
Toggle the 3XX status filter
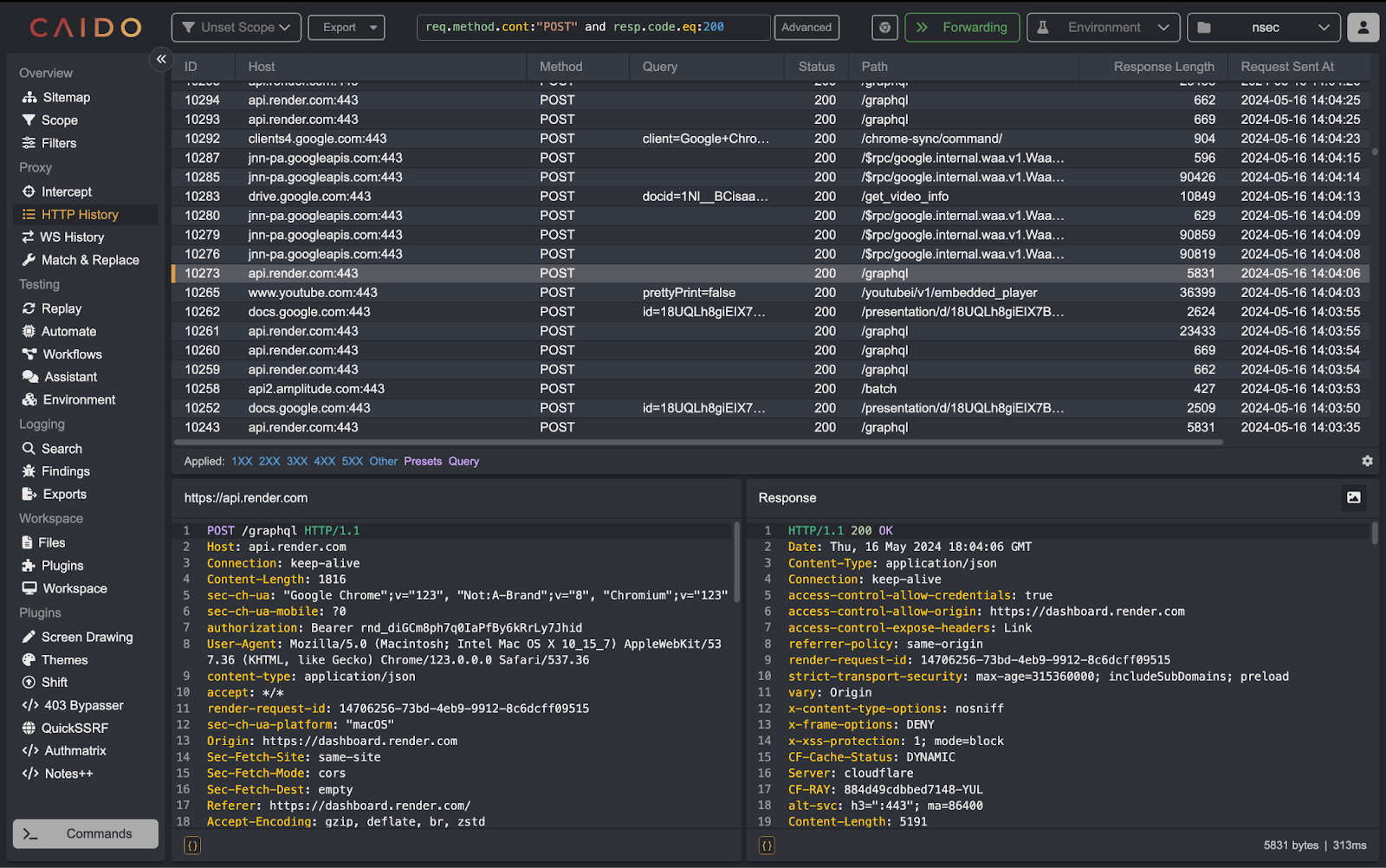click(297, 462)
